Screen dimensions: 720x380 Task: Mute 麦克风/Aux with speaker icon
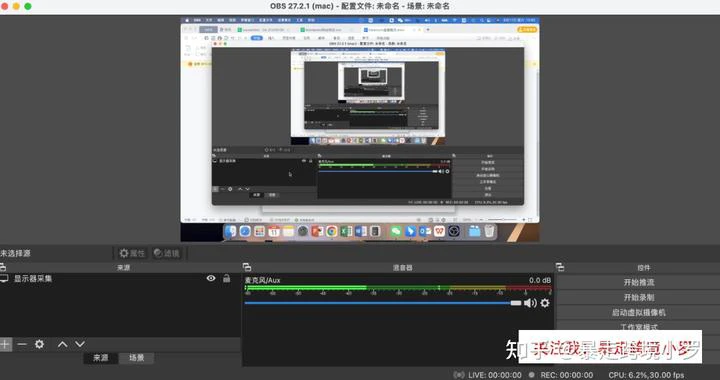tap(530, 303)
